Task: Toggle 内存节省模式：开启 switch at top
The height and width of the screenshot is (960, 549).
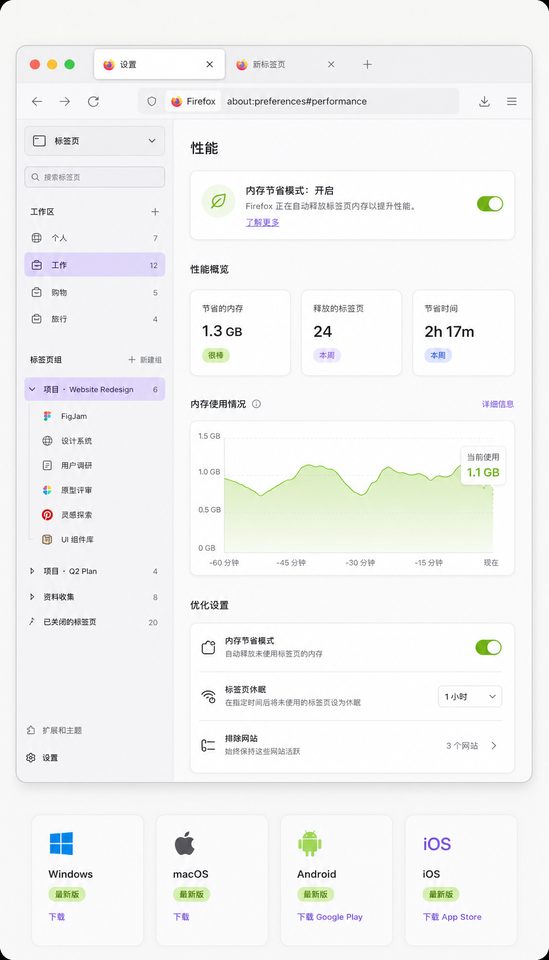Action: click(x=490, y=204)
